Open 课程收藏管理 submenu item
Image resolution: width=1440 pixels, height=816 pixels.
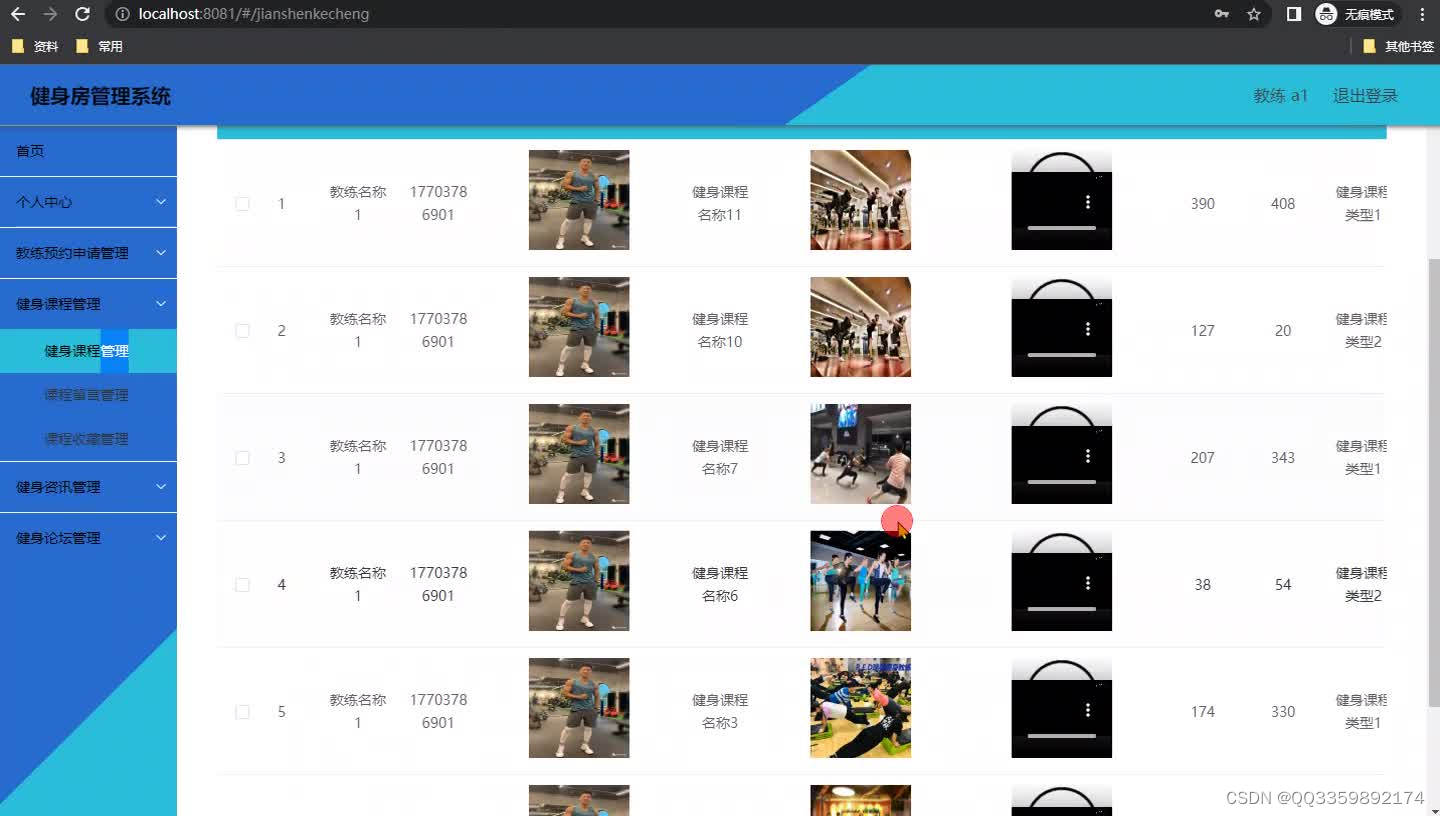tap(88, 439)
